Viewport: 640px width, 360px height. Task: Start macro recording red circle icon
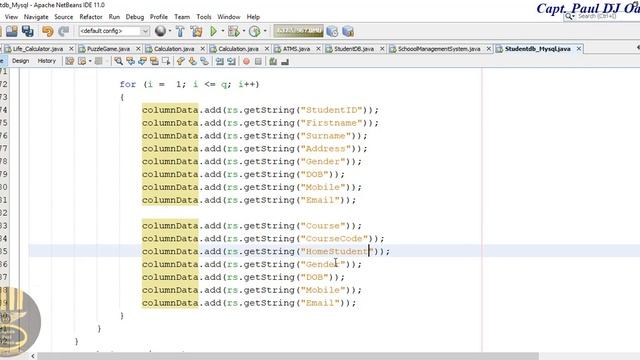(x=247, y=61)
